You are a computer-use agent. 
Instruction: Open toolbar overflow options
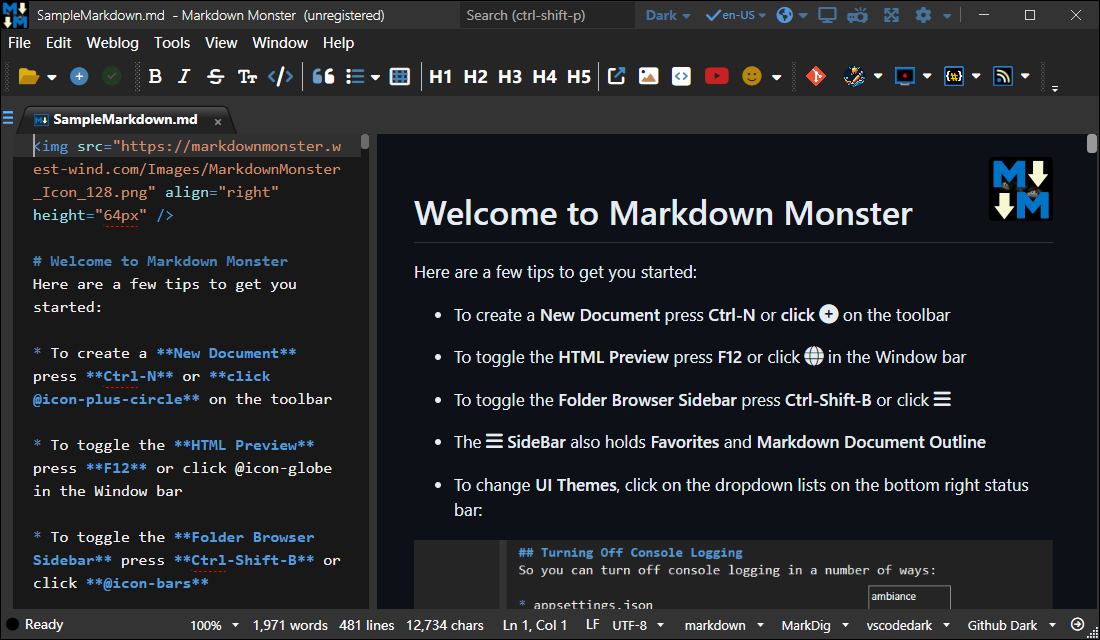[x=1054, y=88]
